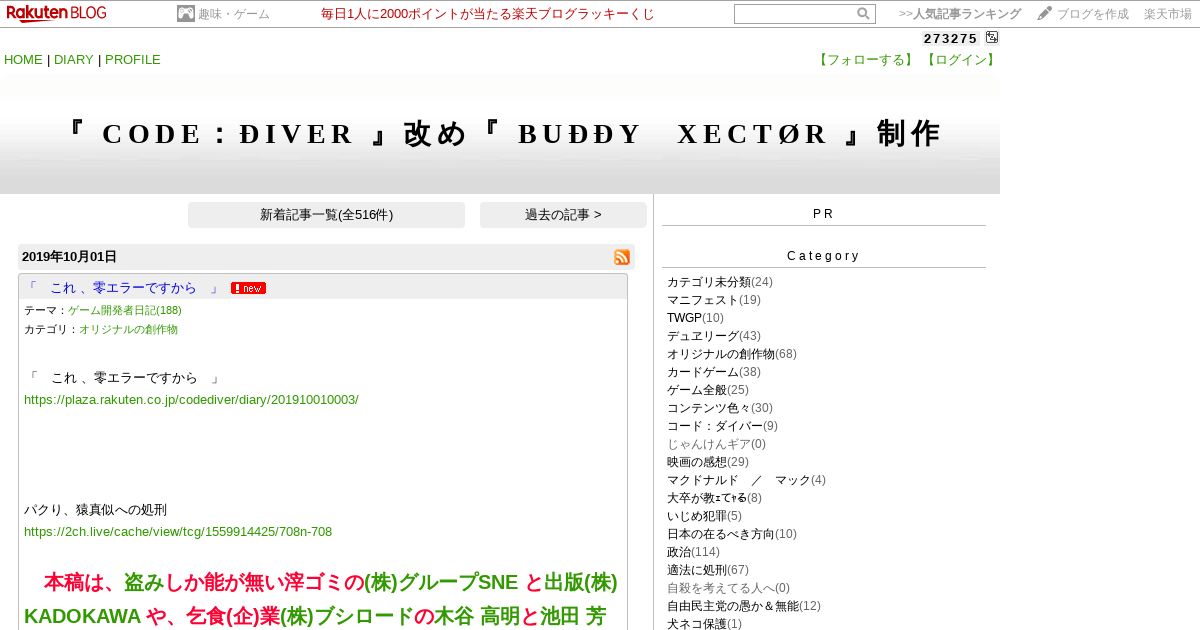Click the search magnifier icon

(863, 14)
